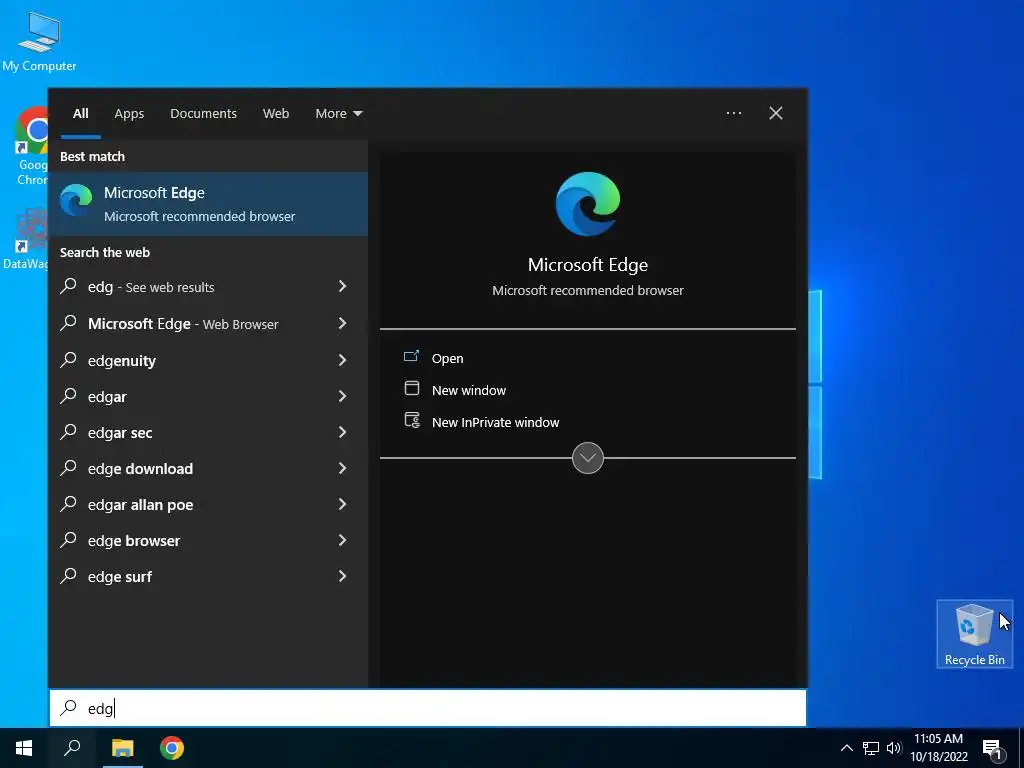The image size is (1024, 768).
Task: Expand the arrow next to 'edge surf'
Action: click(342, 576)
